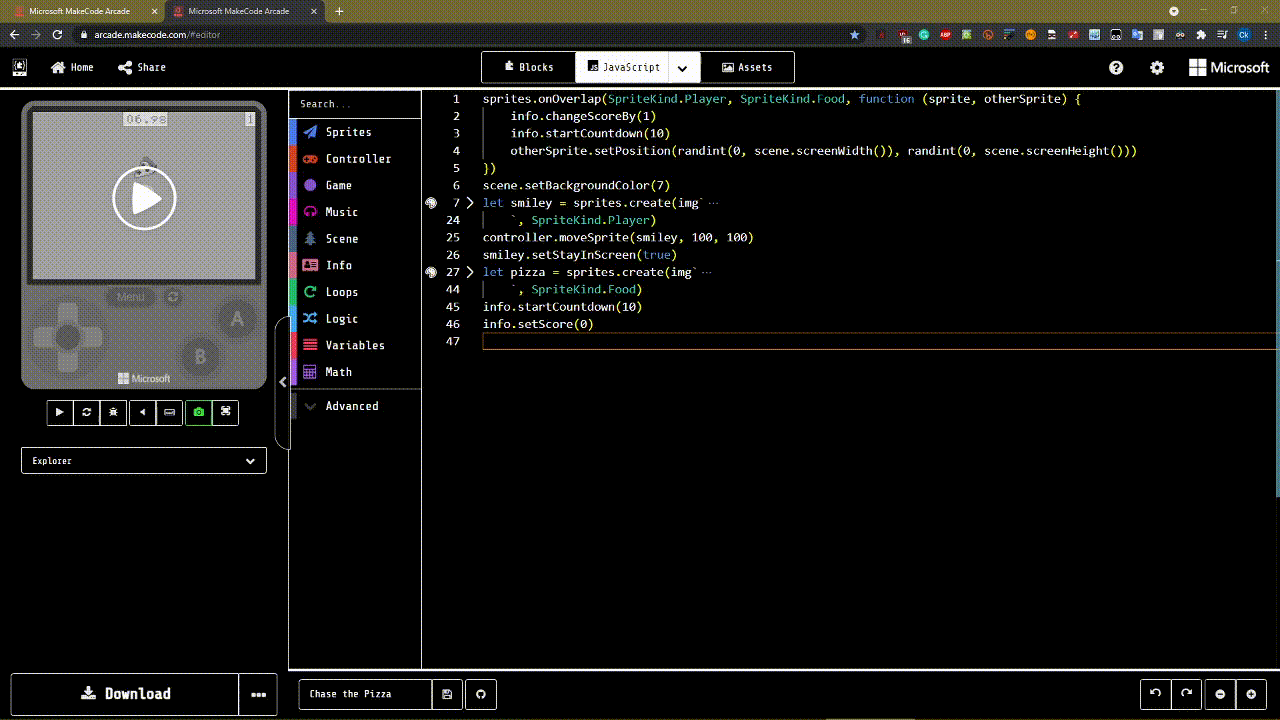Expand the folded code at line 7
The image size is (1280, 720).
[x=470, y=203]
